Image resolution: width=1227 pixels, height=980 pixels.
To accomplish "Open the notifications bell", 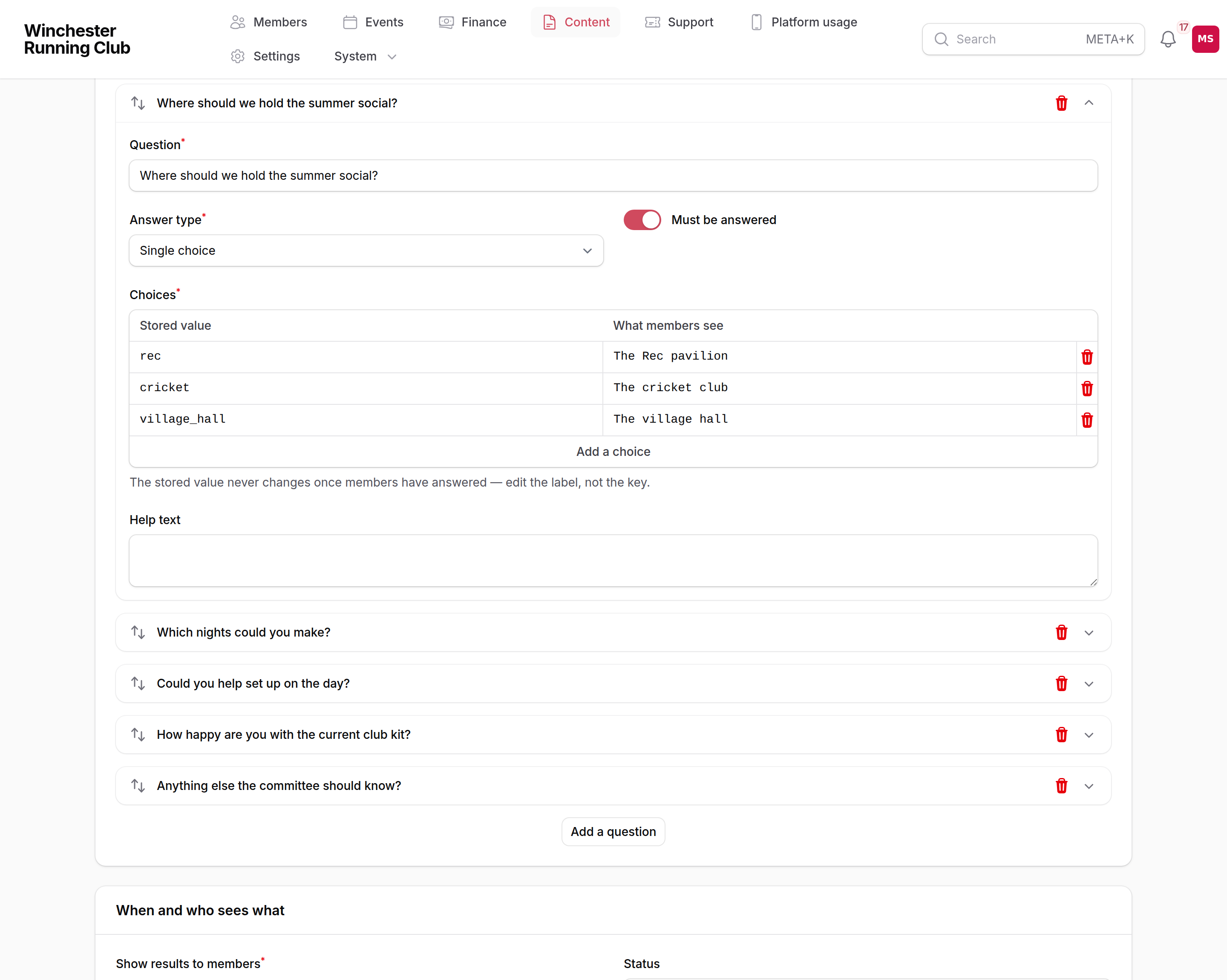I will [1168, 39].
